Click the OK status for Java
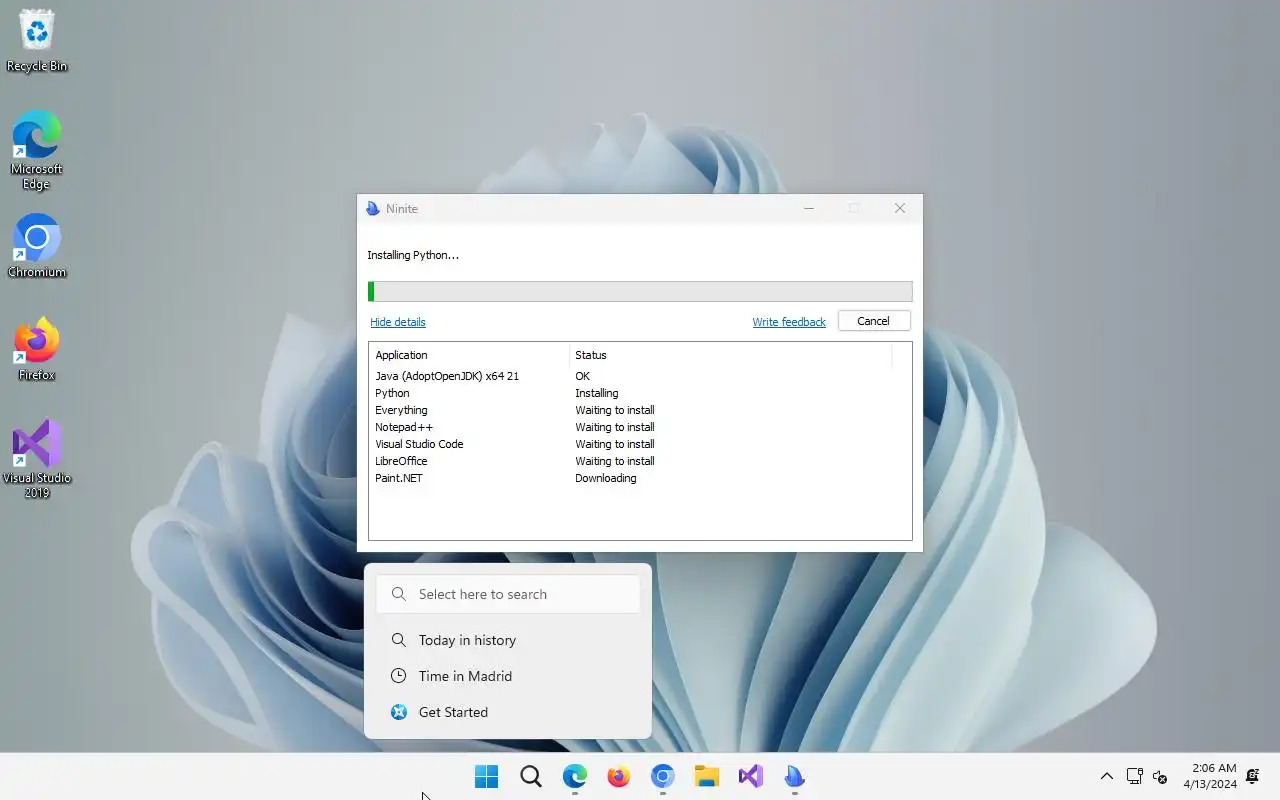The height and width of the screenshot is (800, 1280). [583, 376]
